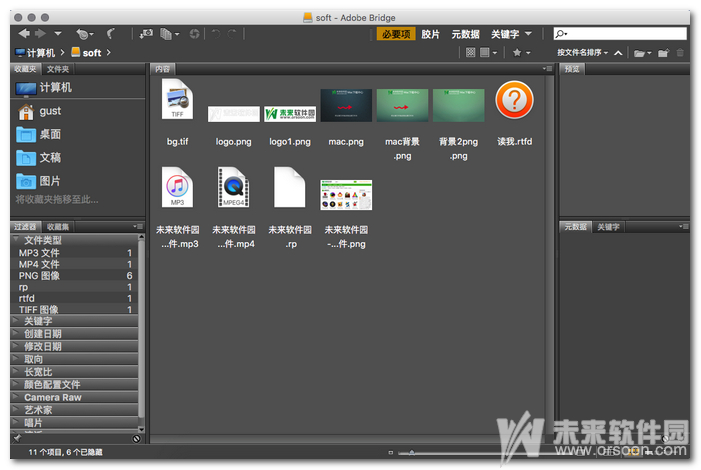Open recent folder dropdown icon
701x470 pixels.
pos(642,53)
